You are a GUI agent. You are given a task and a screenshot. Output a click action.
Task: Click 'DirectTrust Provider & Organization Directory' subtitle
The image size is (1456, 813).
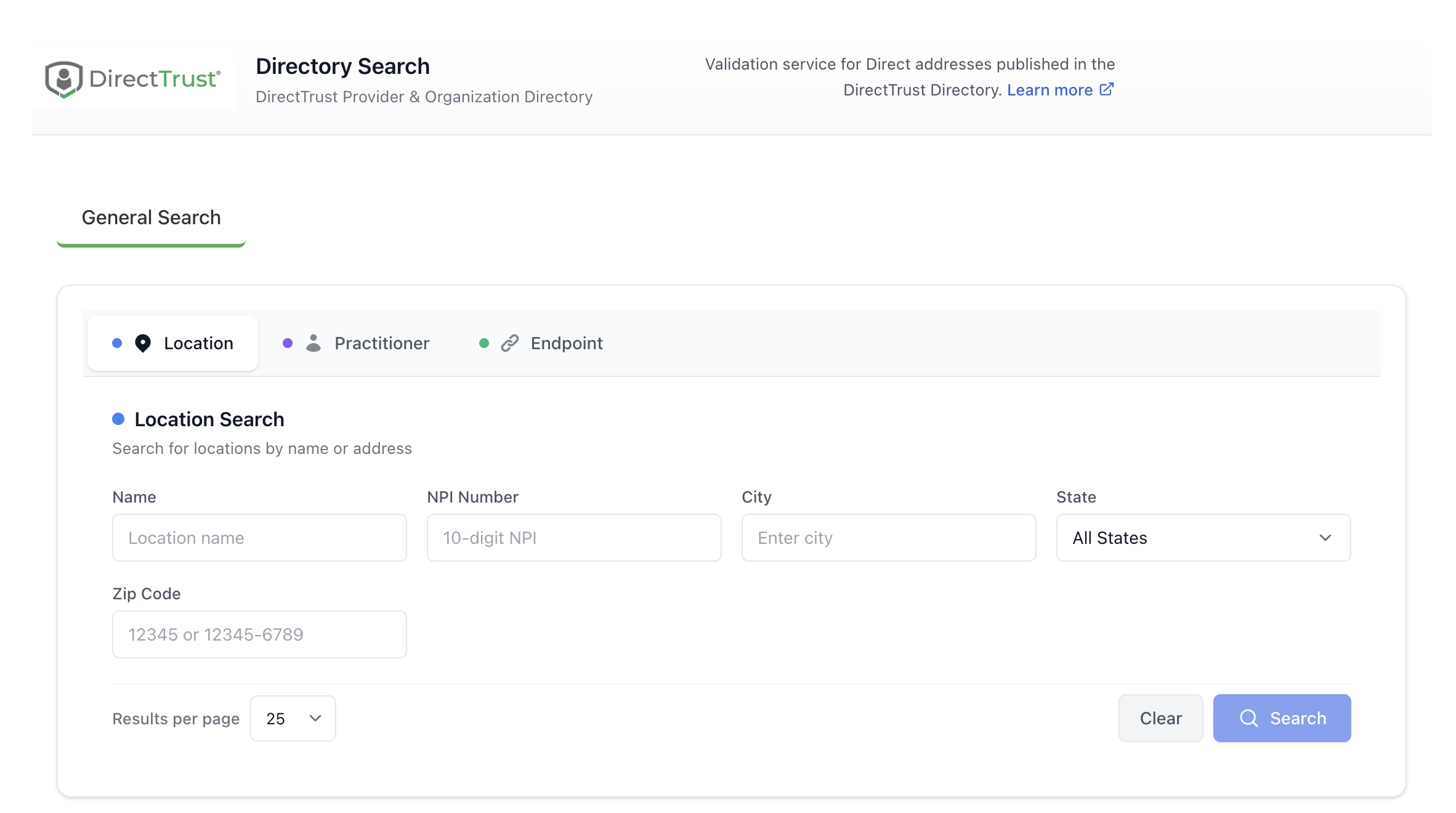pos(424,97)
